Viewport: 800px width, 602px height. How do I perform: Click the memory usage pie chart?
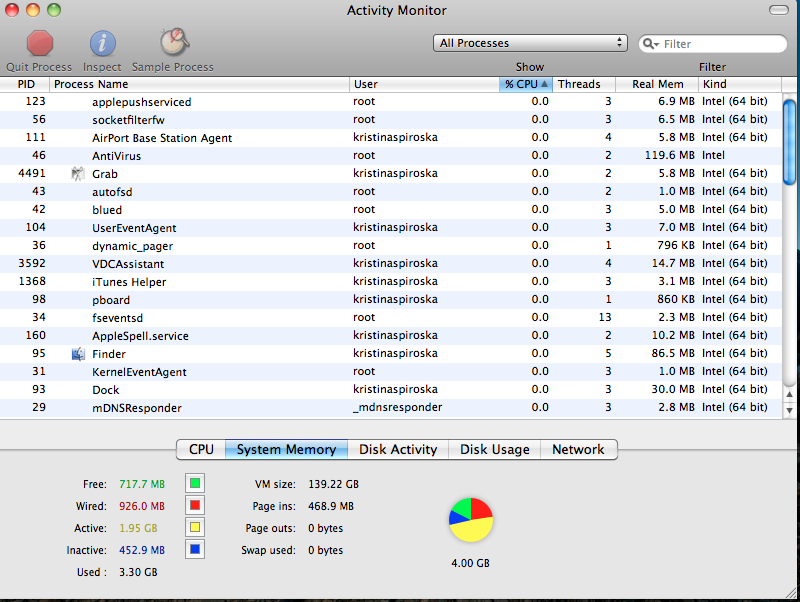click(x=471, y=520)
